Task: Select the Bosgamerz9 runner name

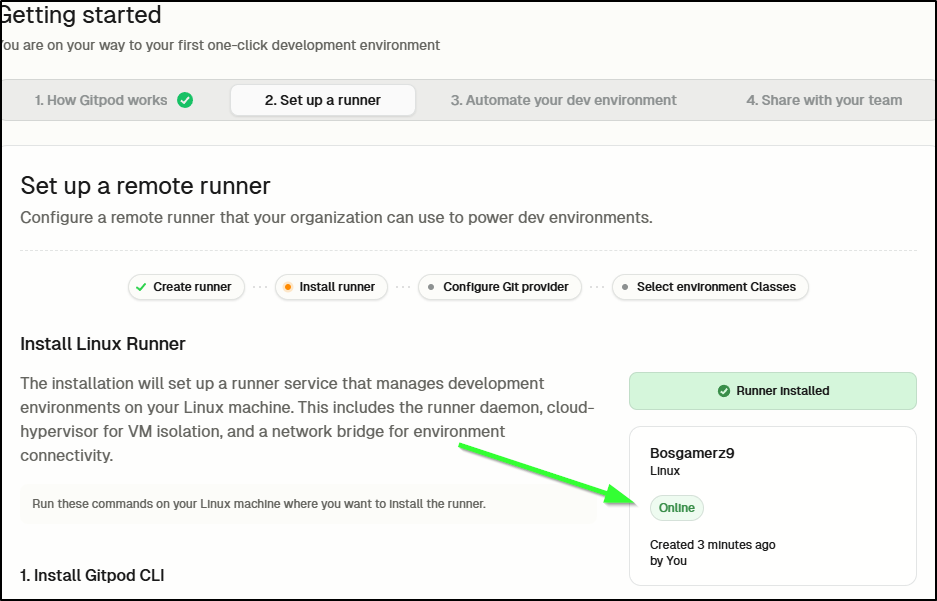Action: click(692, 453)
